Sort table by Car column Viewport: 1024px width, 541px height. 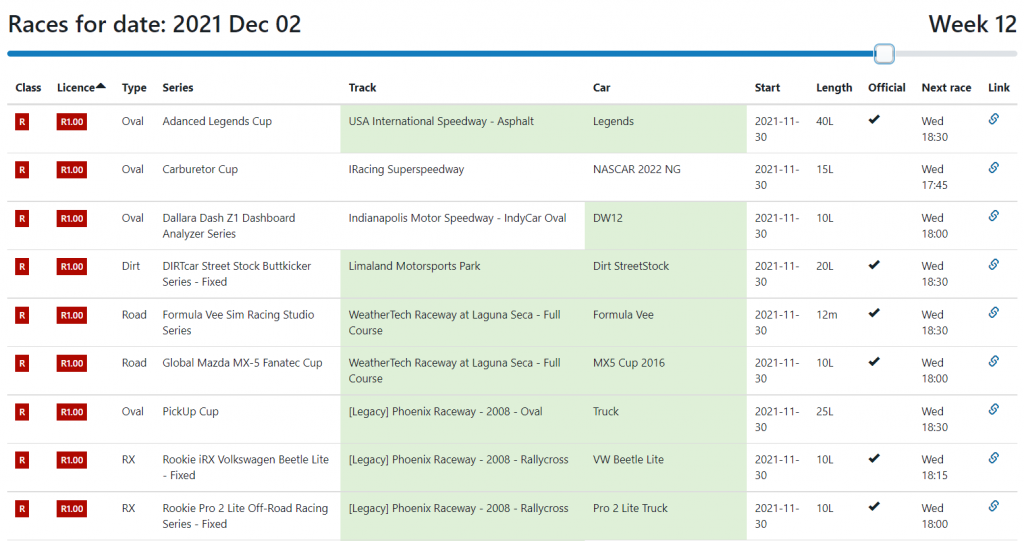[601, 88]
